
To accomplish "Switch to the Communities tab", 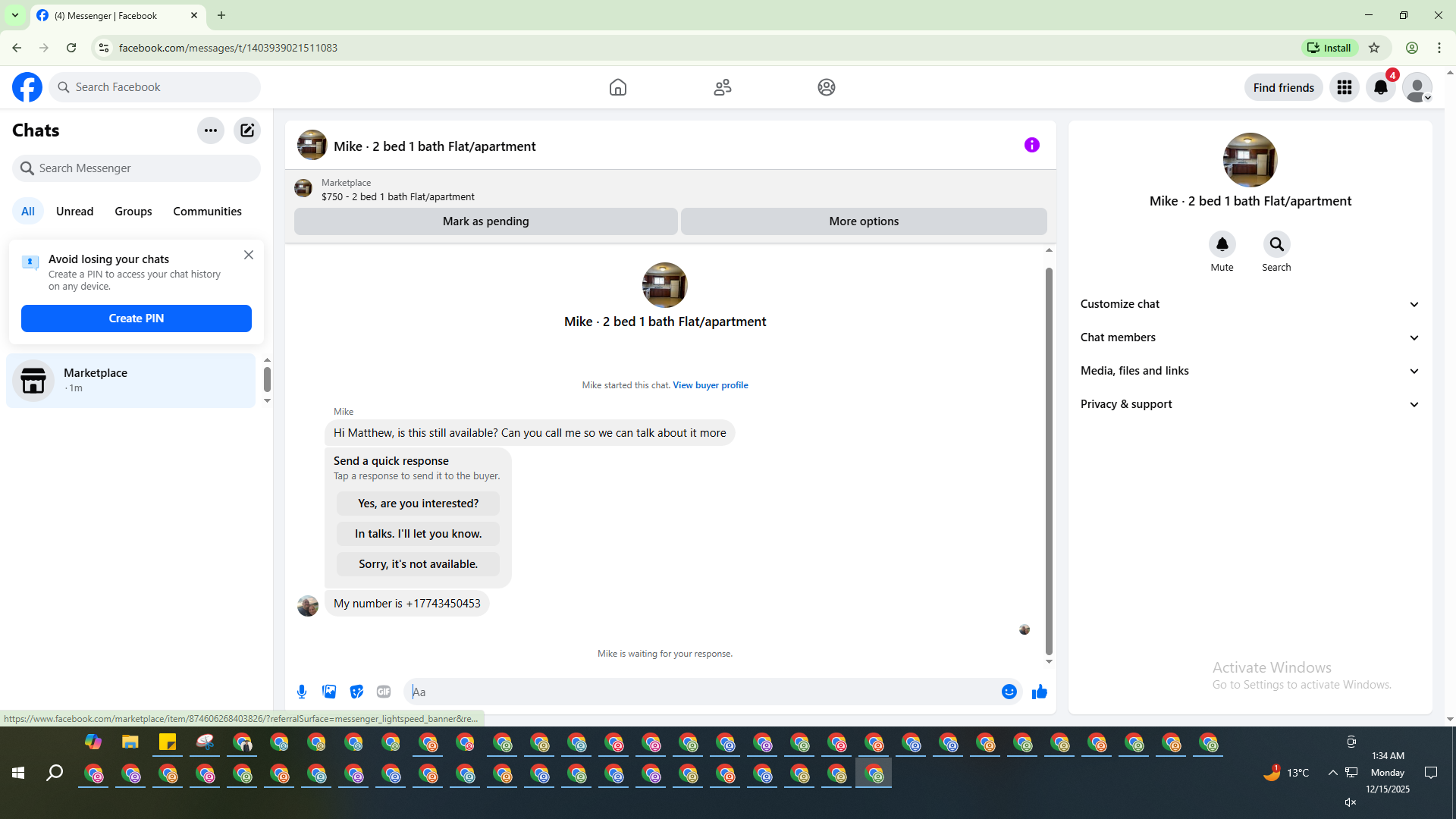I will (207, 212).
